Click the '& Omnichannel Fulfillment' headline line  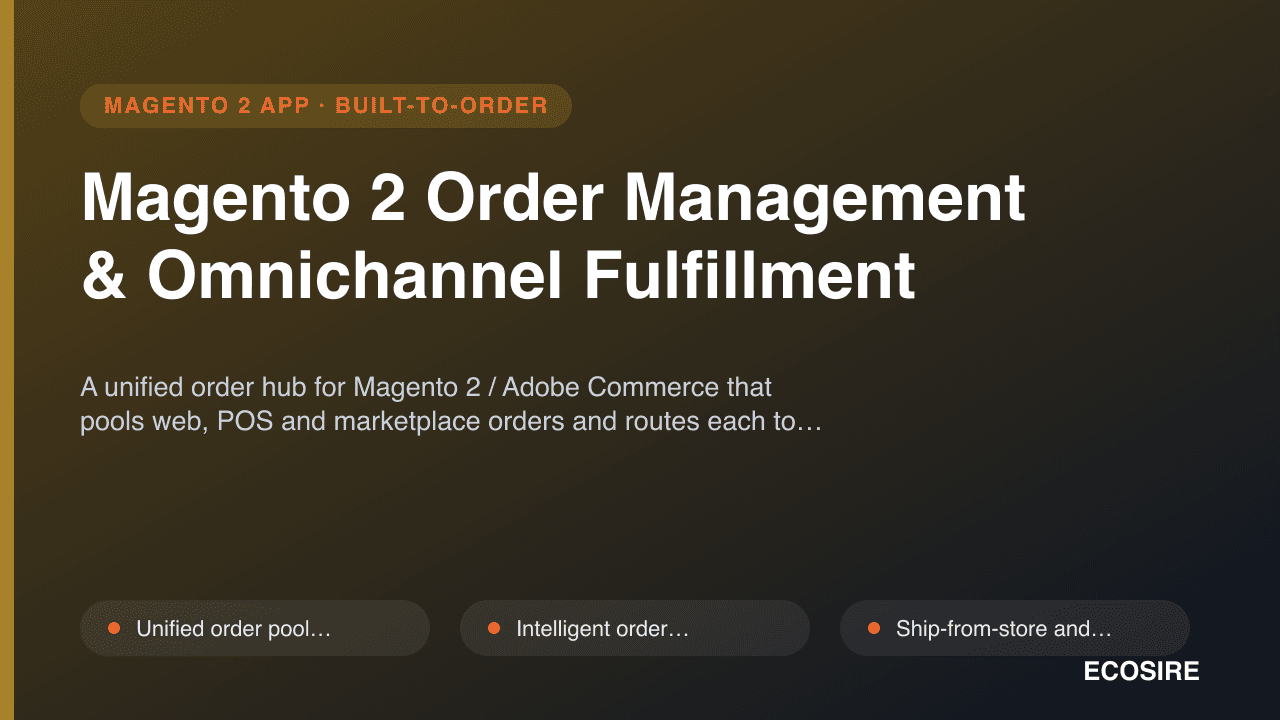pos(498,275)
